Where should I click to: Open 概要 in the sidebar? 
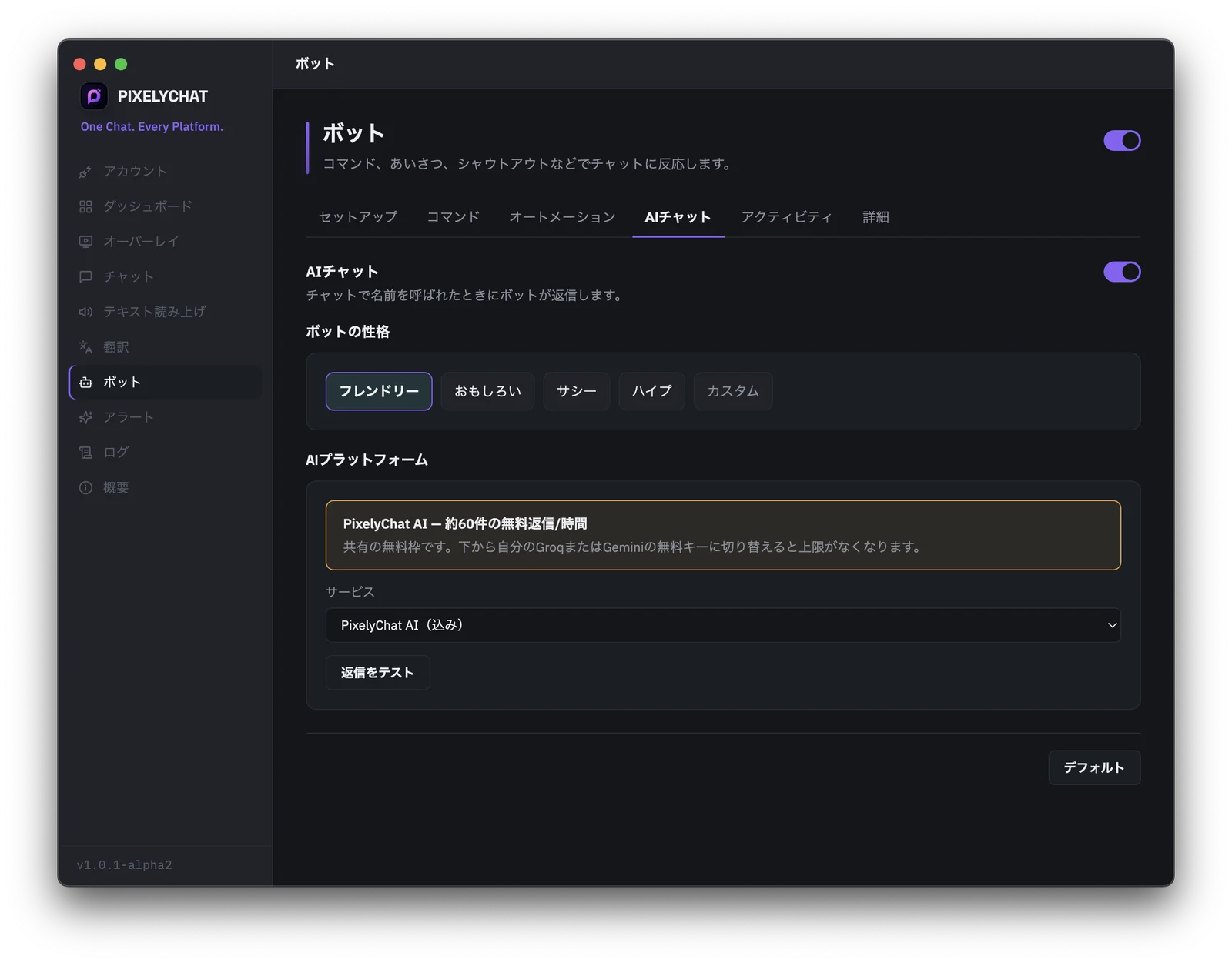click(x=166, y=488)
